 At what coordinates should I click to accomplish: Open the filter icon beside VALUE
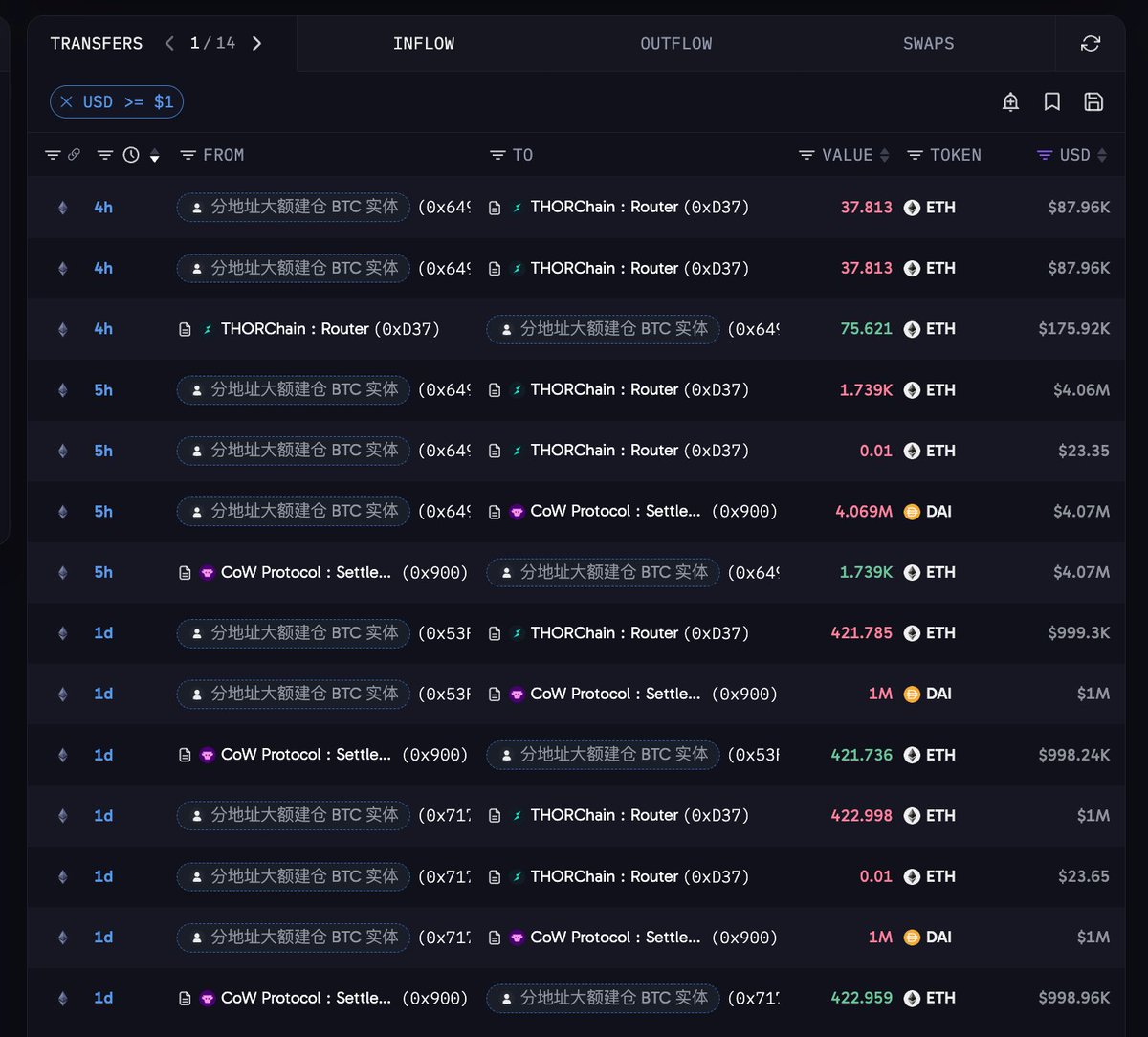[806, 155]
